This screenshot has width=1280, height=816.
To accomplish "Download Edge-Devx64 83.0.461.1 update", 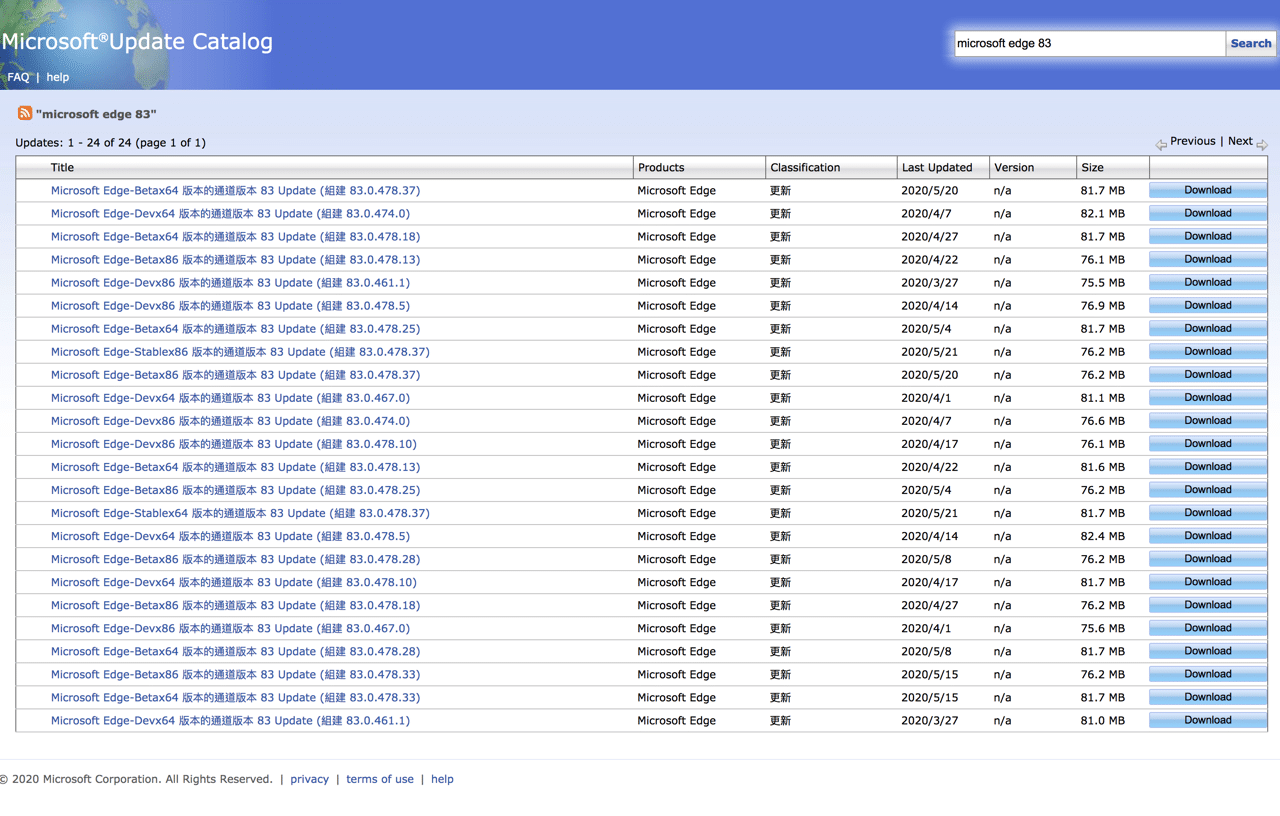I will (1208, 720).
